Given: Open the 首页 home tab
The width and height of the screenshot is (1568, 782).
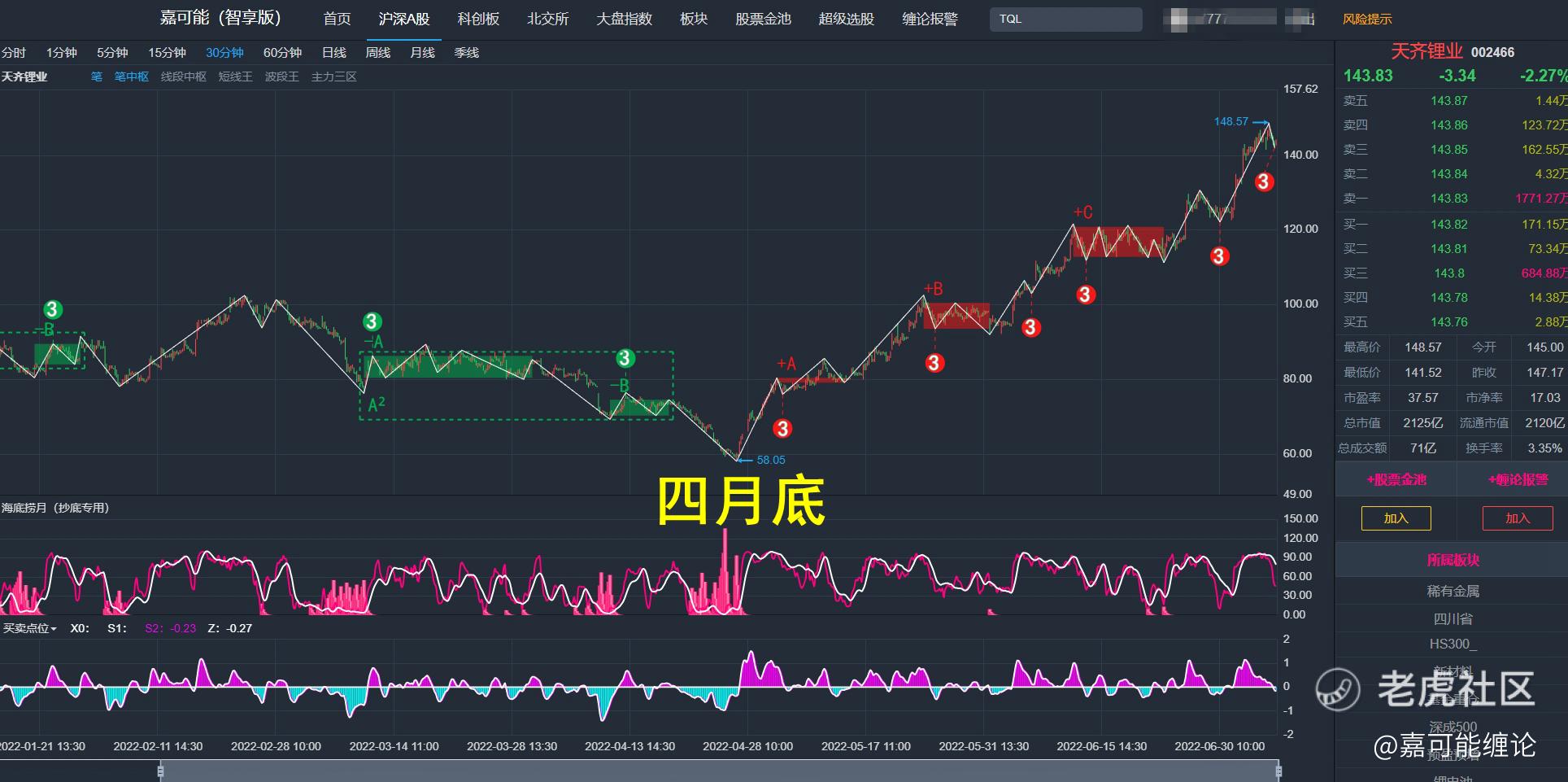Looking at the screenshot, I should tap(337, 19).
